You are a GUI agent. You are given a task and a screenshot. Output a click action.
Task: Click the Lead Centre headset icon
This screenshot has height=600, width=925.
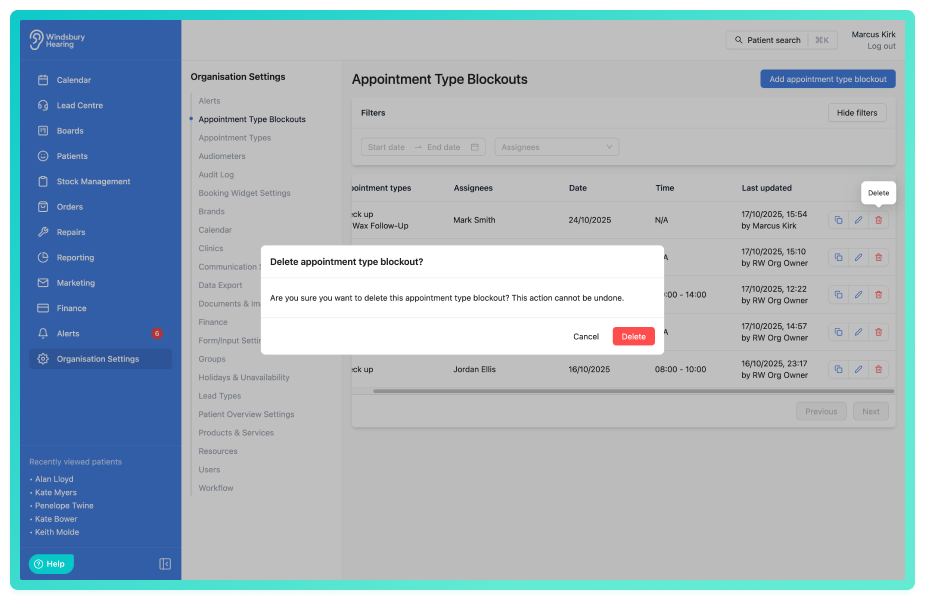(x=43, y=105)
